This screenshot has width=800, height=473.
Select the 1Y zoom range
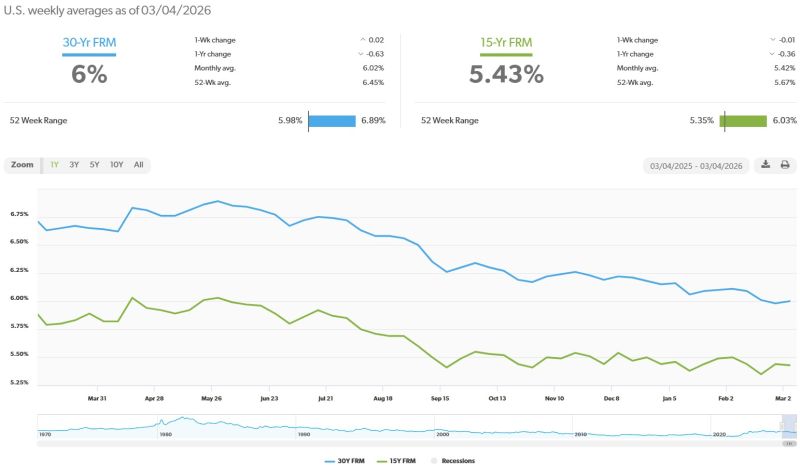click(x=54, y=164)
